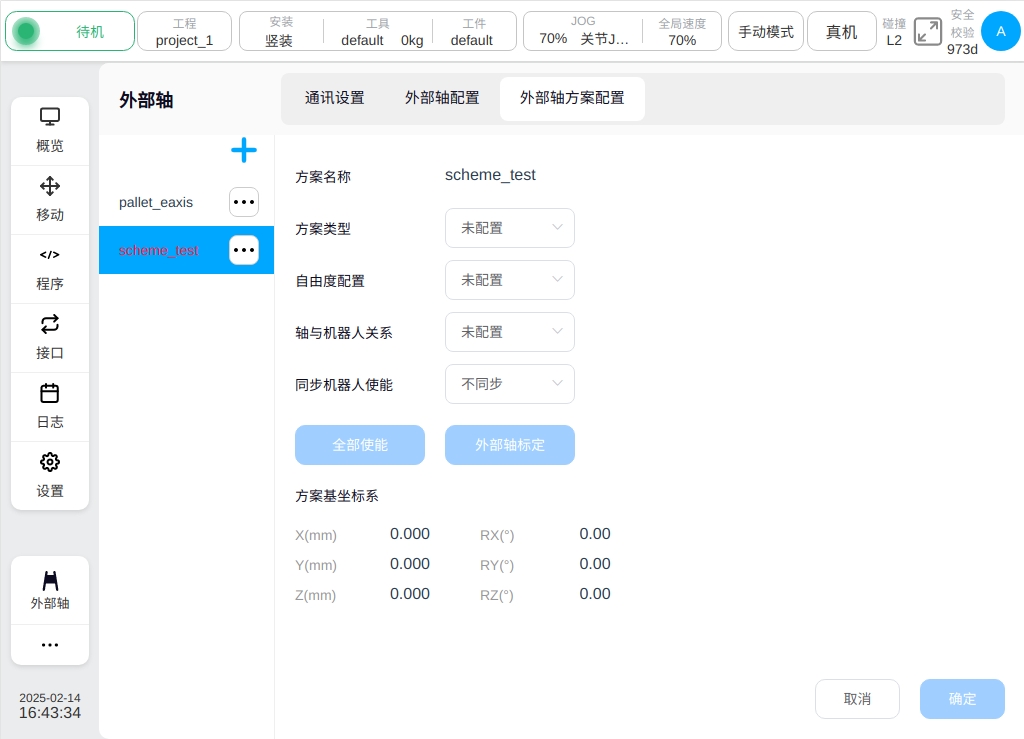The height and width of the screenshot is (739, 1024).
Task: Open the 移动 move panel
Action: (50, 200)
